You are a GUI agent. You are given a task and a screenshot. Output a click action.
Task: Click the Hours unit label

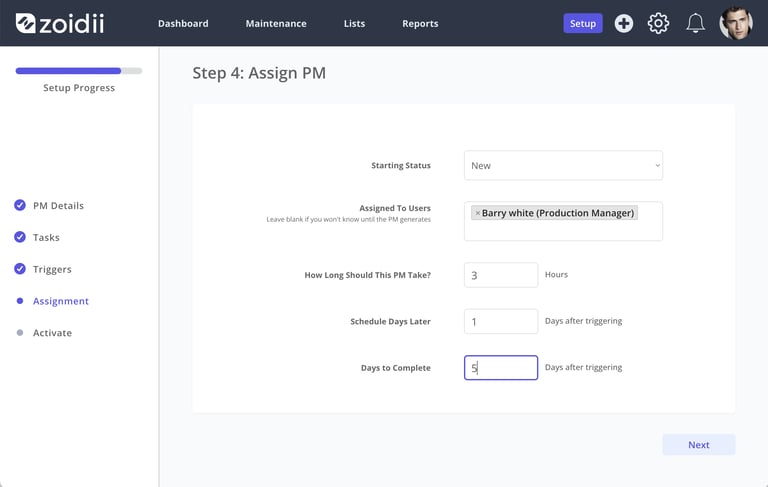556,274
